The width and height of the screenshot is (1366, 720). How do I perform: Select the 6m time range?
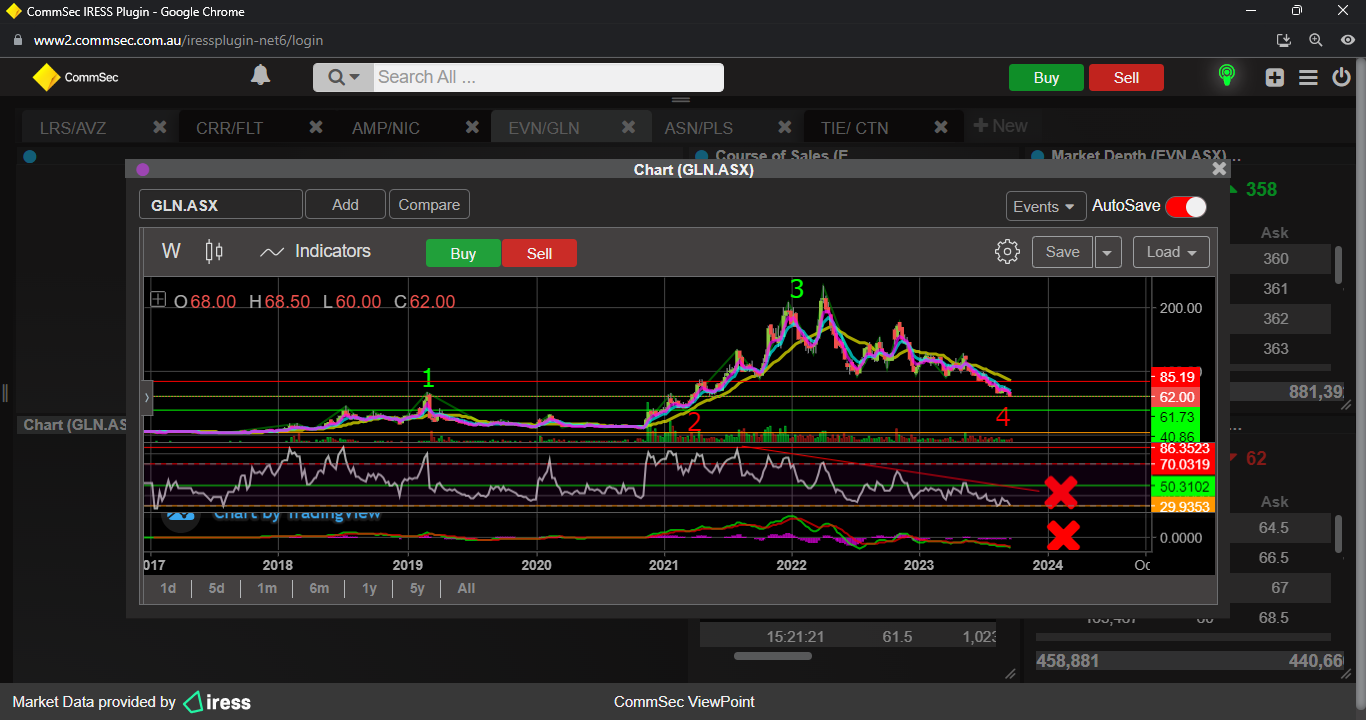click(x=319, y=588)
